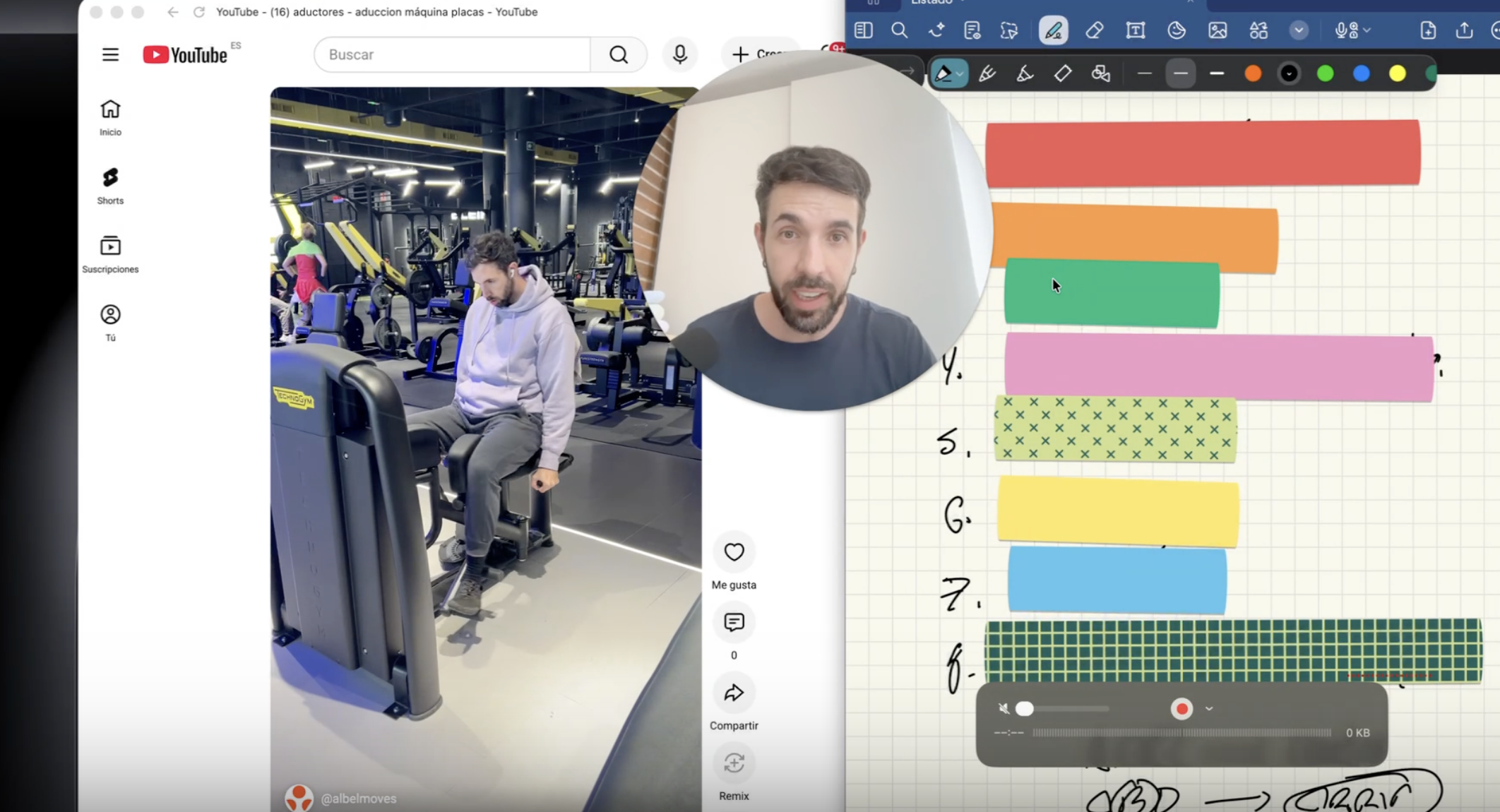Select the shape drawing helper
This screenshot has height=812, width=1500.
tap(1100, 73)
